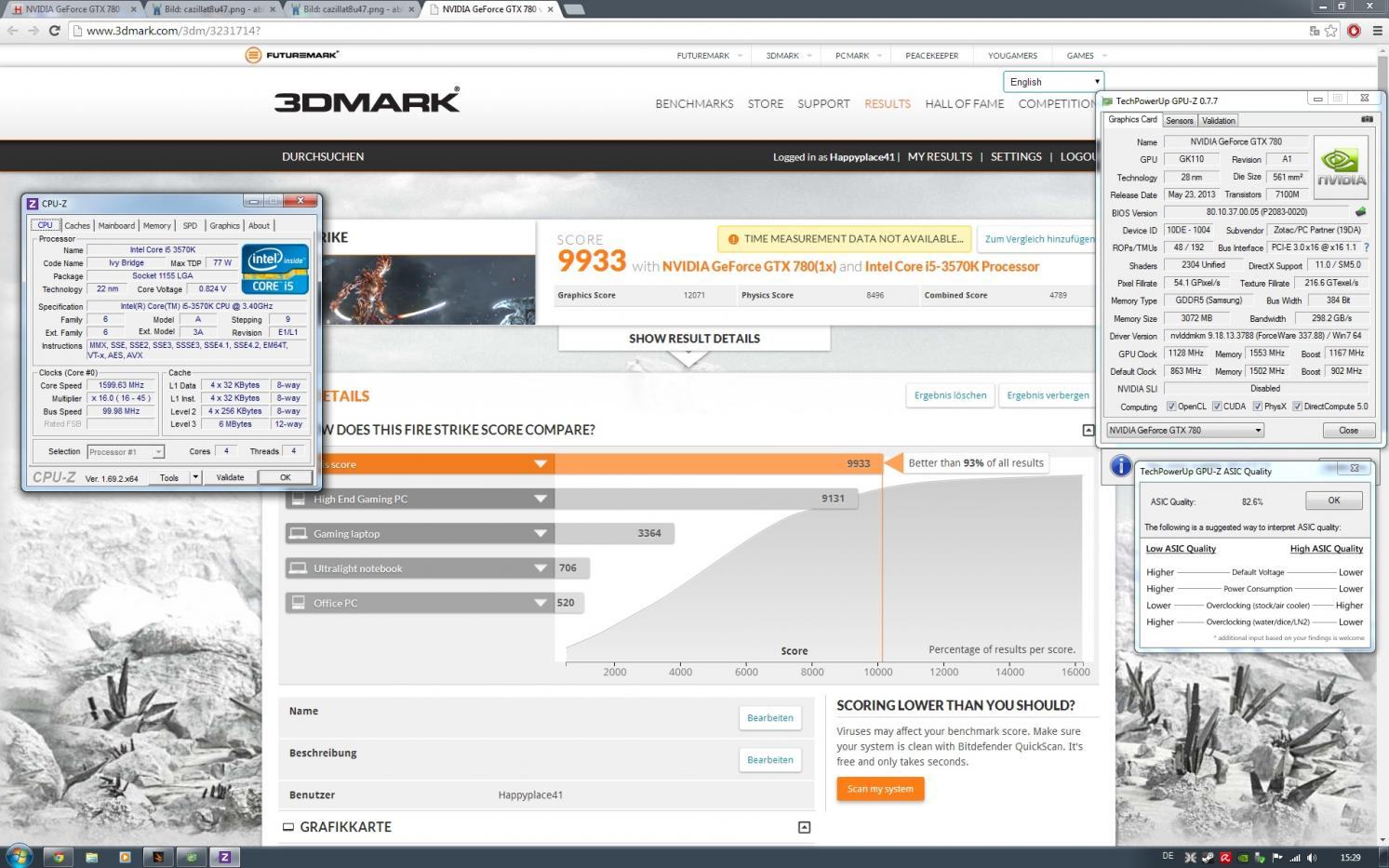Open the CPU-Z taskbar icon
Image resolution: width=1389 pixels, height=868 pixels.
click(224, 857)
